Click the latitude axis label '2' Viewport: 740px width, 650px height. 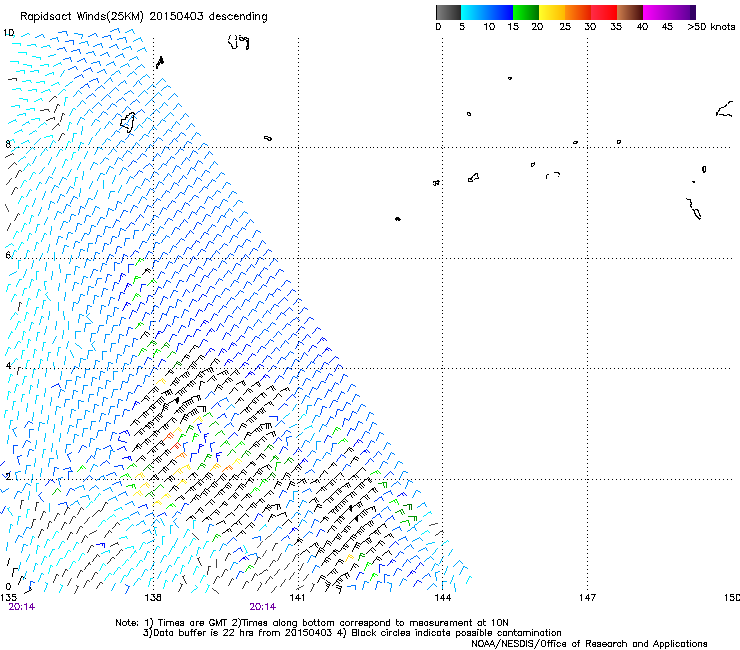8,476
